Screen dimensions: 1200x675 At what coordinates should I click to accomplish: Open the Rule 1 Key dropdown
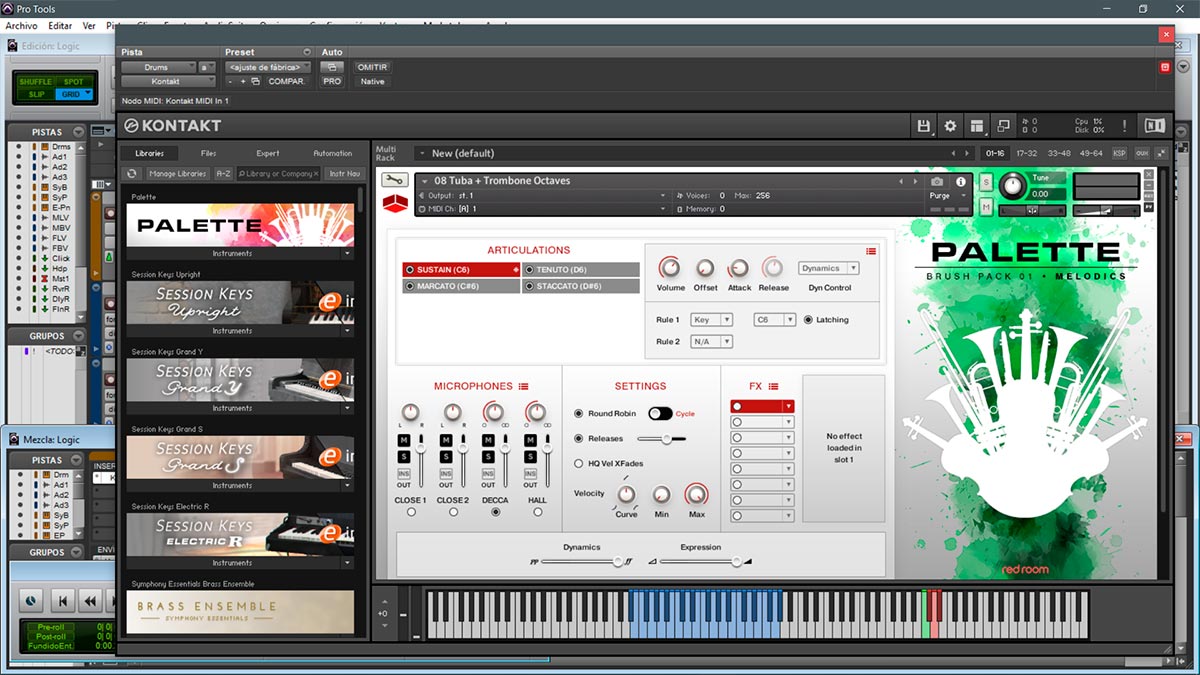(712, 320)
